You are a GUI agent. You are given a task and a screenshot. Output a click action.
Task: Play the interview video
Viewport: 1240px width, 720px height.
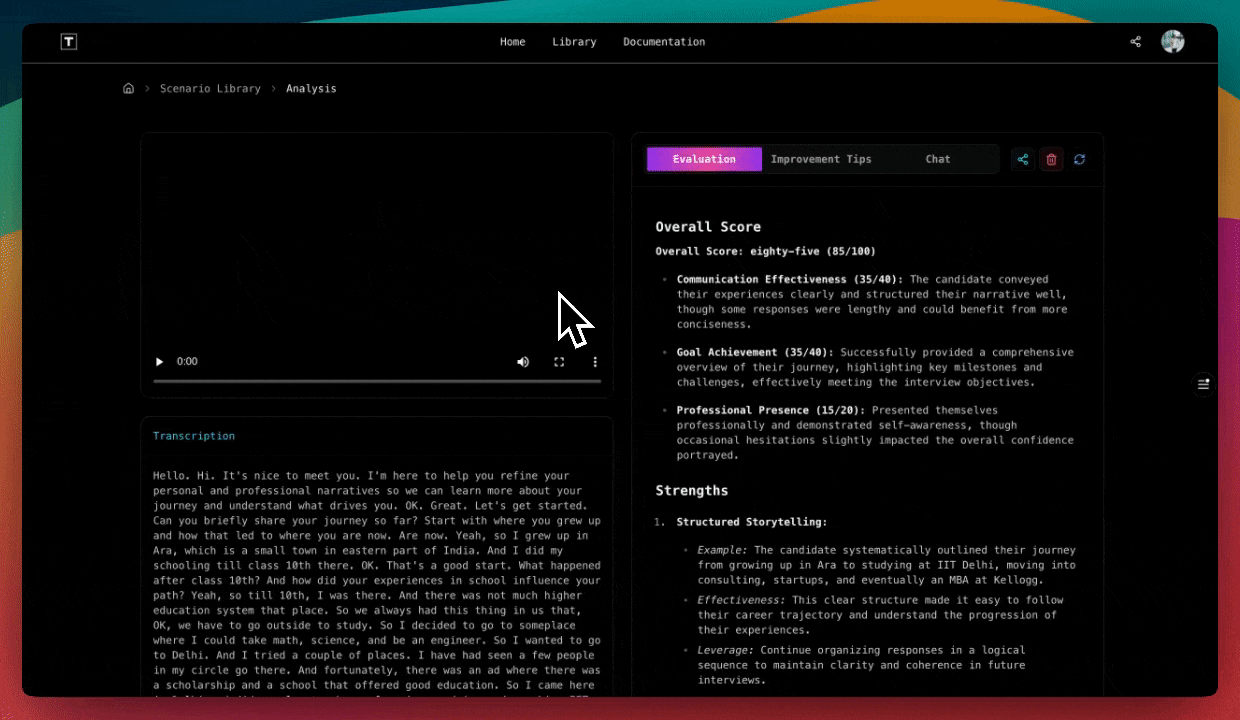click(x=159, y=362)
